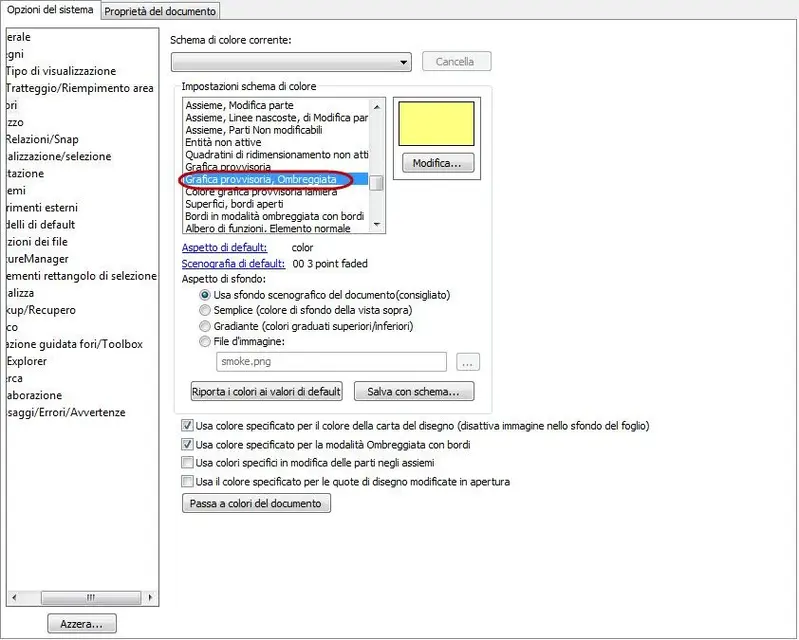Open 'delli di default' tree entry

(41, 225)
